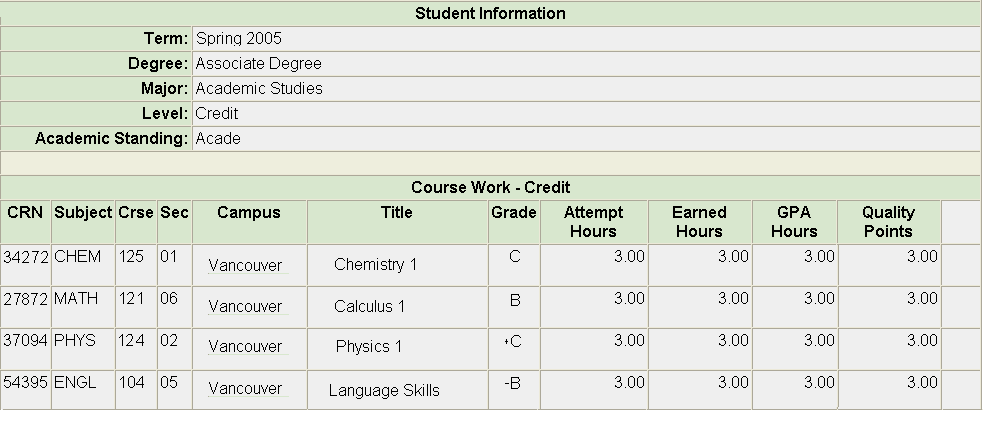Select the Spring 2005 term value
Viewport: 985px width, 427px height.
[239, 39]
